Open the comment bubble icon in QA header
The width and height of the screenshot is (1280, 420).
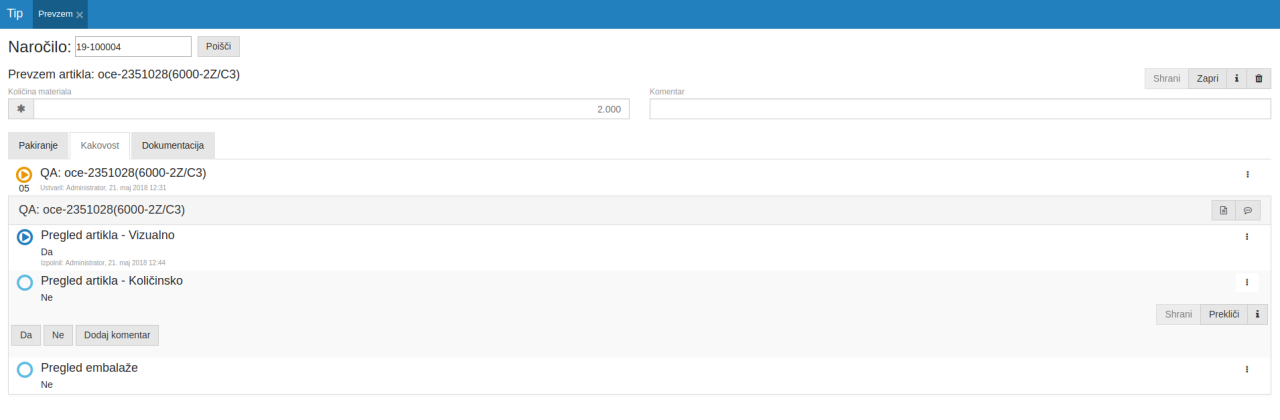[1247, 210]
